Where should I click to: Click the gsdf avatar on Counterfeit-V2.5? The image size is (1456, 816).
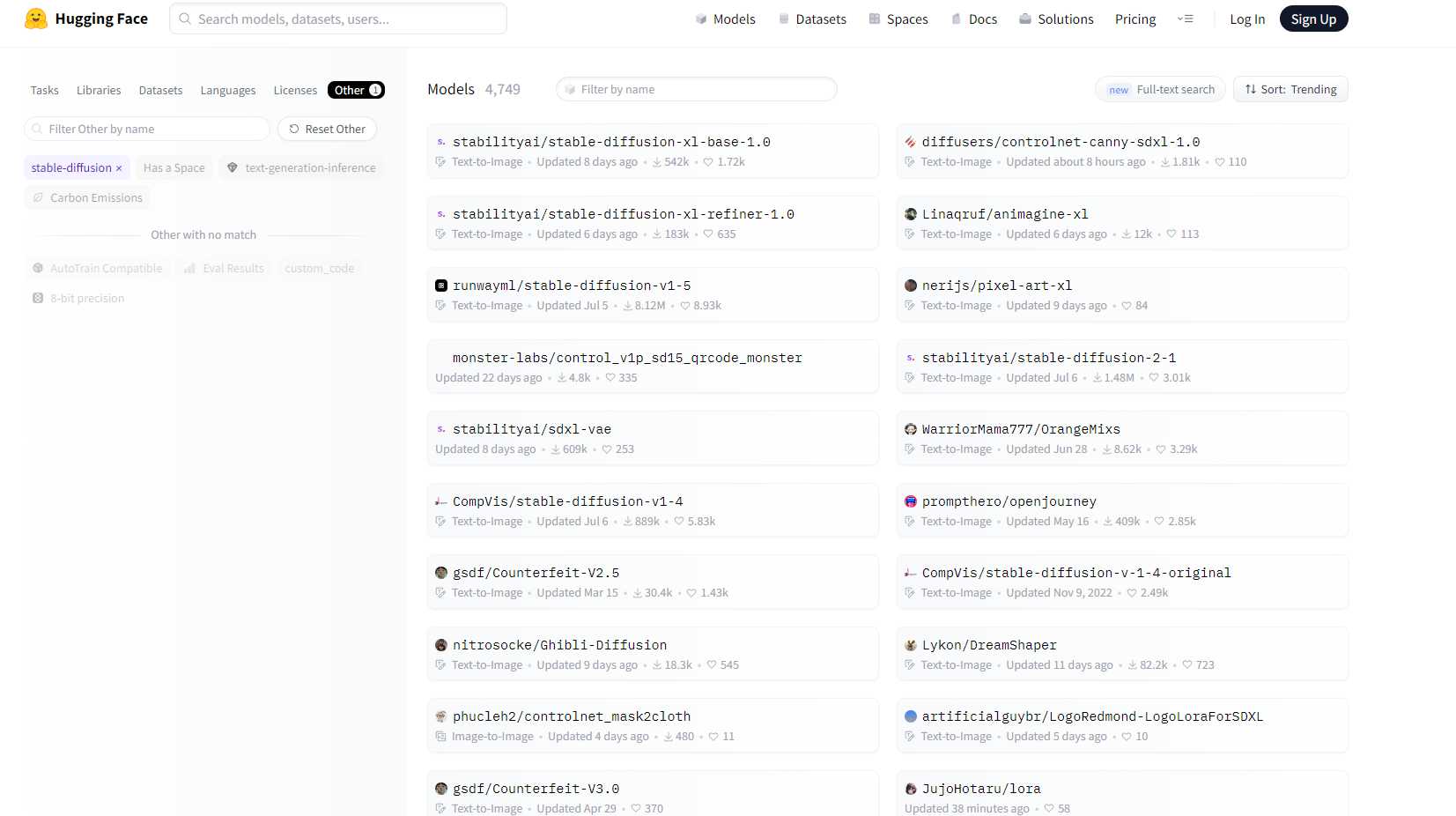click(441, 573)
